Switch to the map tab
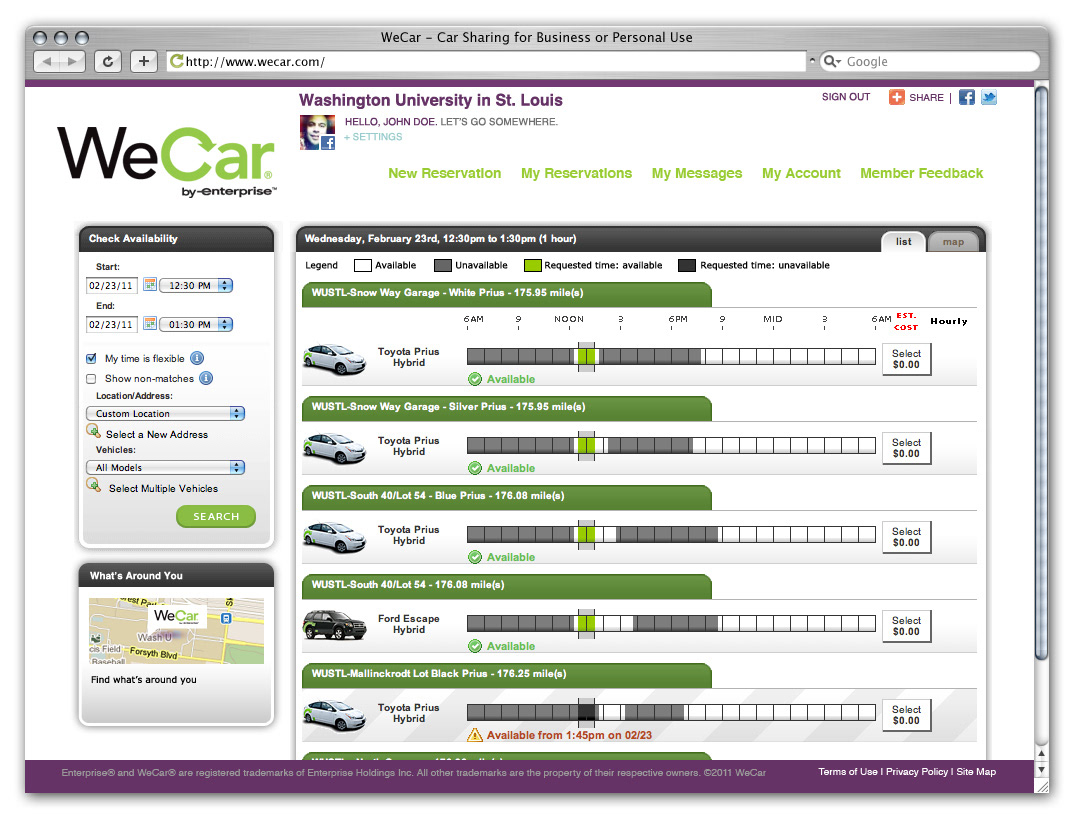Screen dimensions: 1074x818 click(x=953, y=242)
